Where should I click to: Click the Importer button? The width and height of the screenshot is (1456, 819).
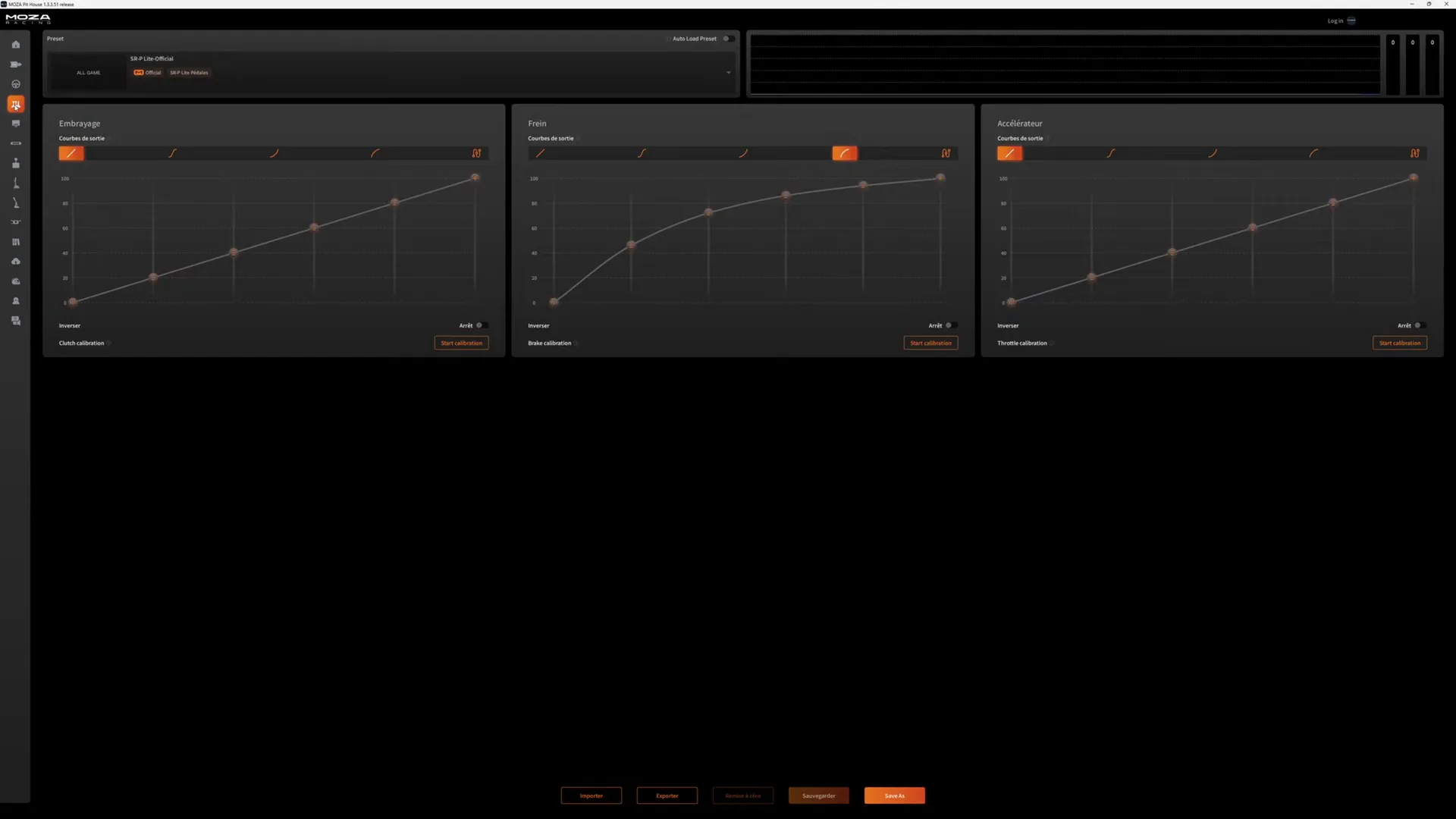[x=591, y=795]
